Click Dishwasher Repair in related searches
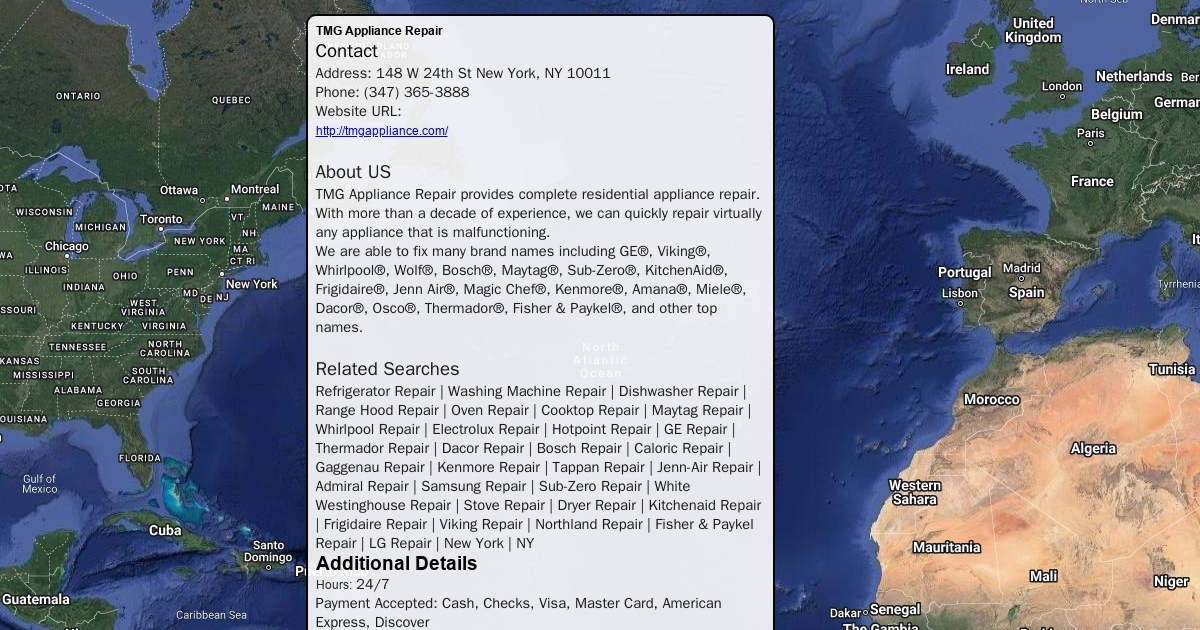This screenshot has width=1200, height=630. point(678,391)
